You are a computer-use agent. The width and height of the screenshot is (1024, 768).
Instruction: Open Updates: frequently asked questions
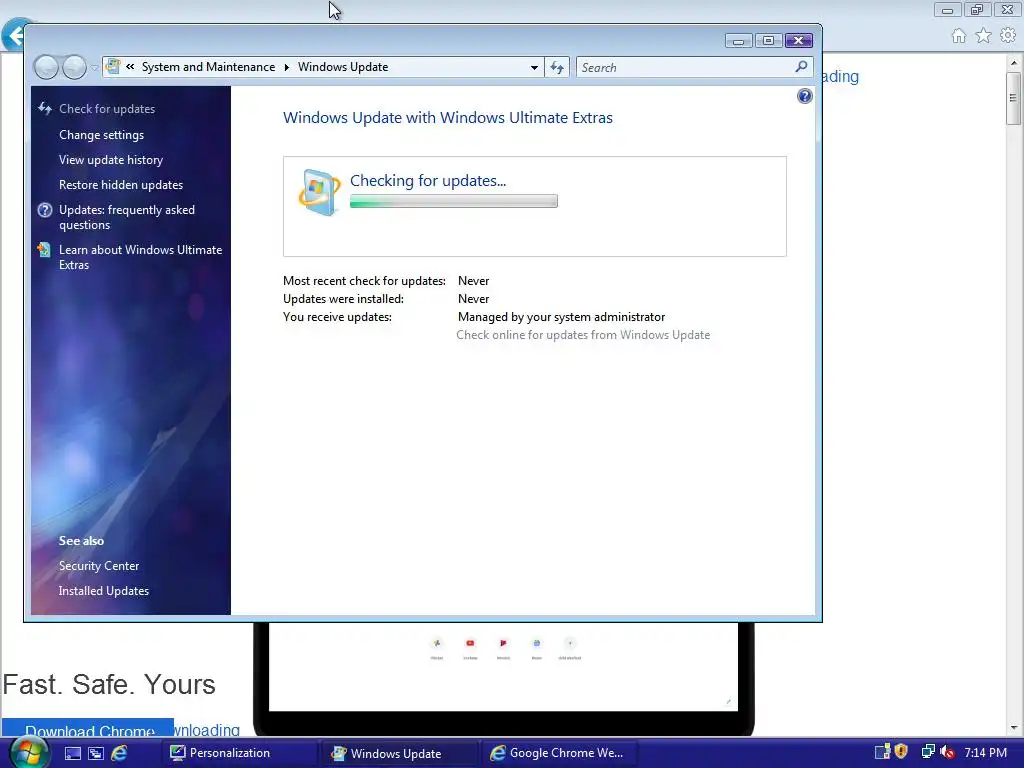pos(127,217)
